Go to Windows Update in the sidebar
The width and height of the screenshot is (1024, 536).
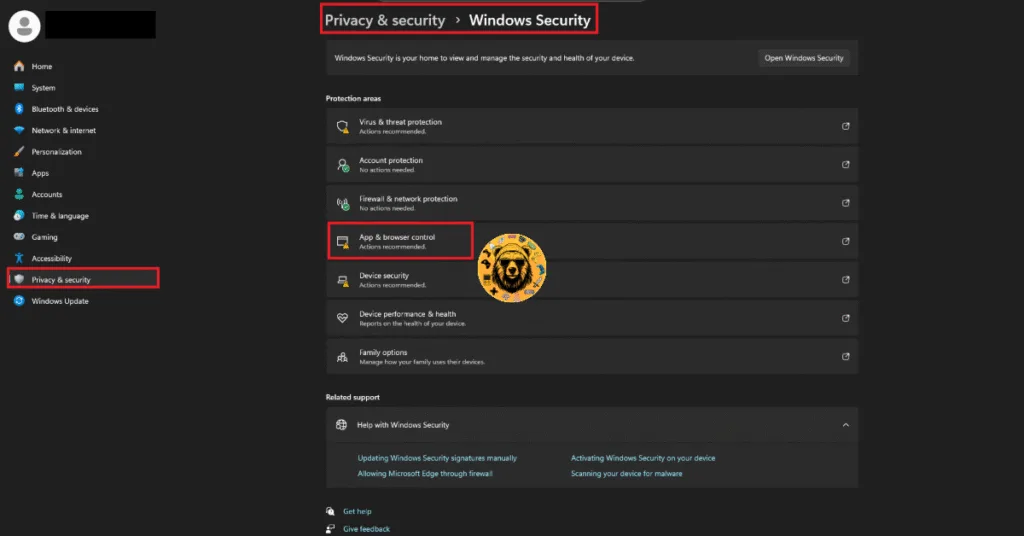(60, 301)
